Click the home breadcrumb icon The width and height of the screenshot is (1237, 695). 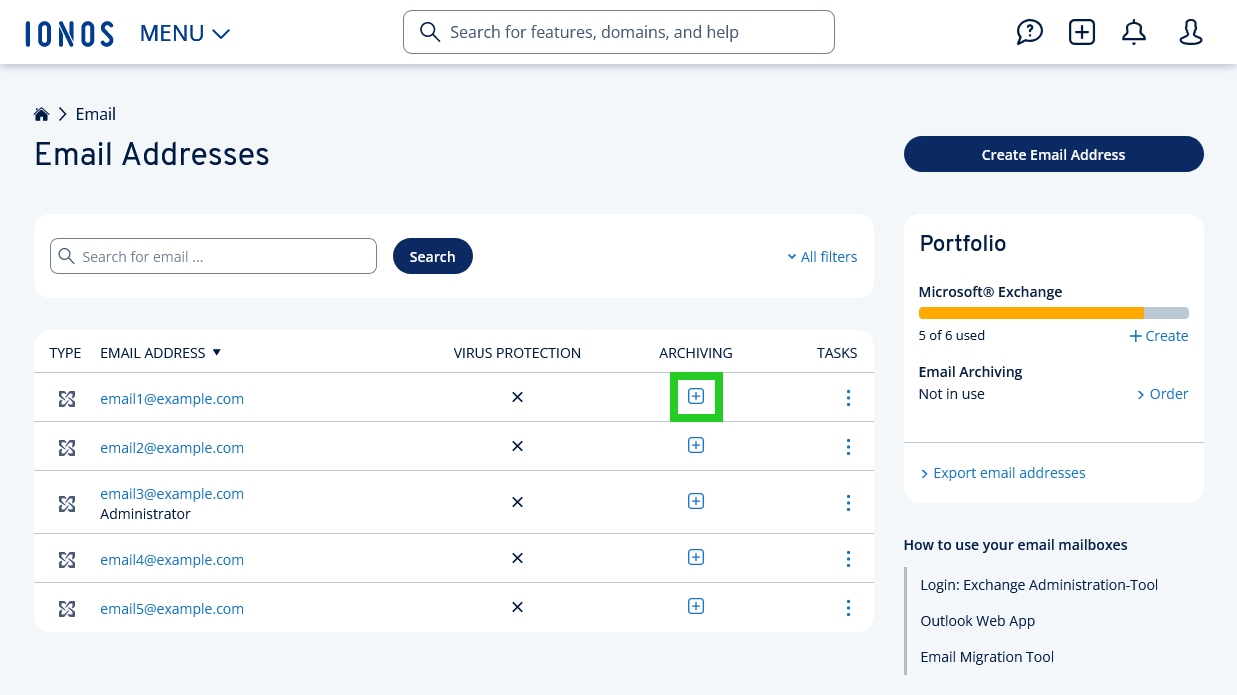[x=42, y=114]
